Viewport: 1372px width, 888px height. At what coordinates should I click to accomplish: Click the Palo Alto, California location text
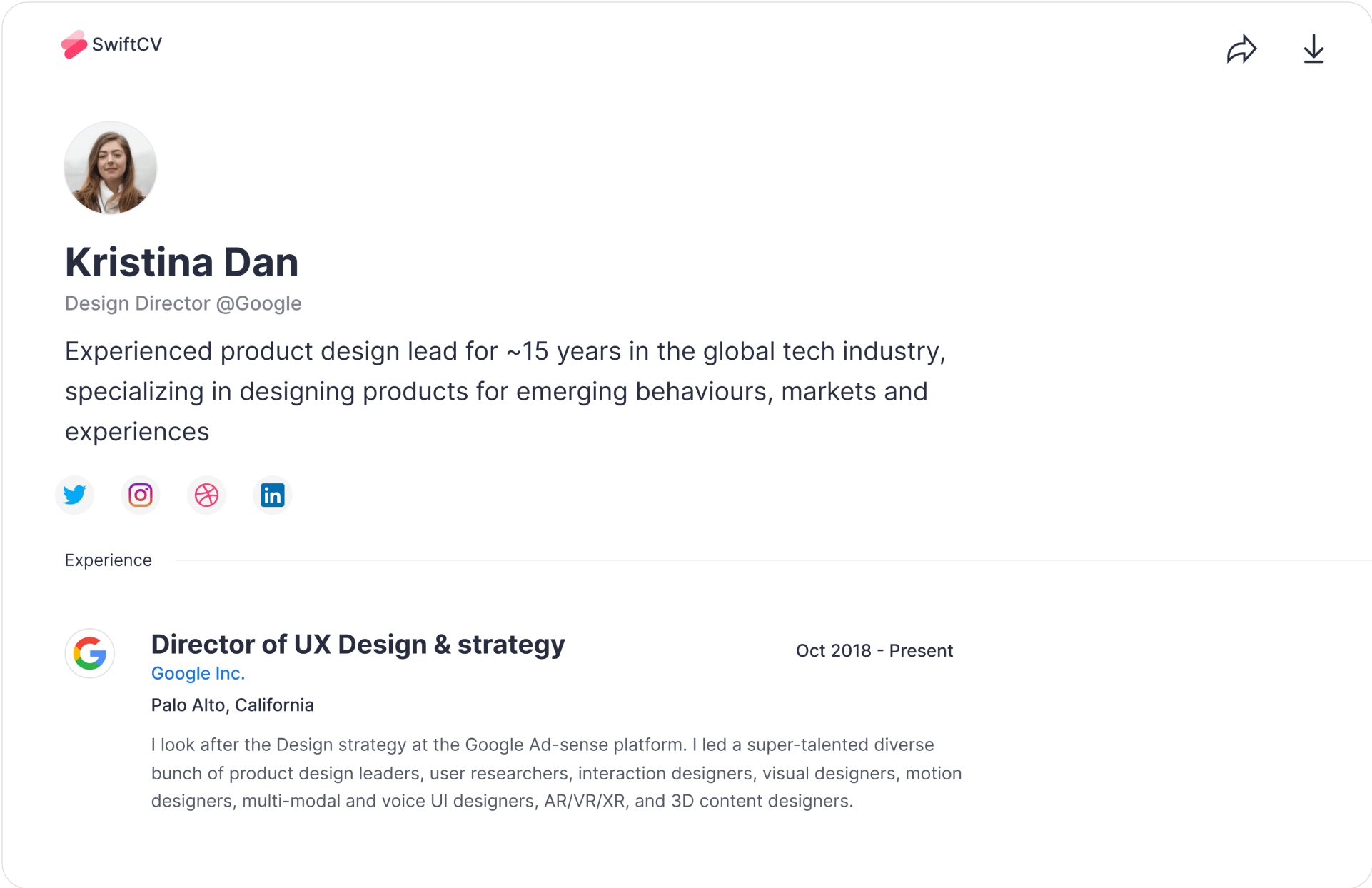tap(232, 705)
